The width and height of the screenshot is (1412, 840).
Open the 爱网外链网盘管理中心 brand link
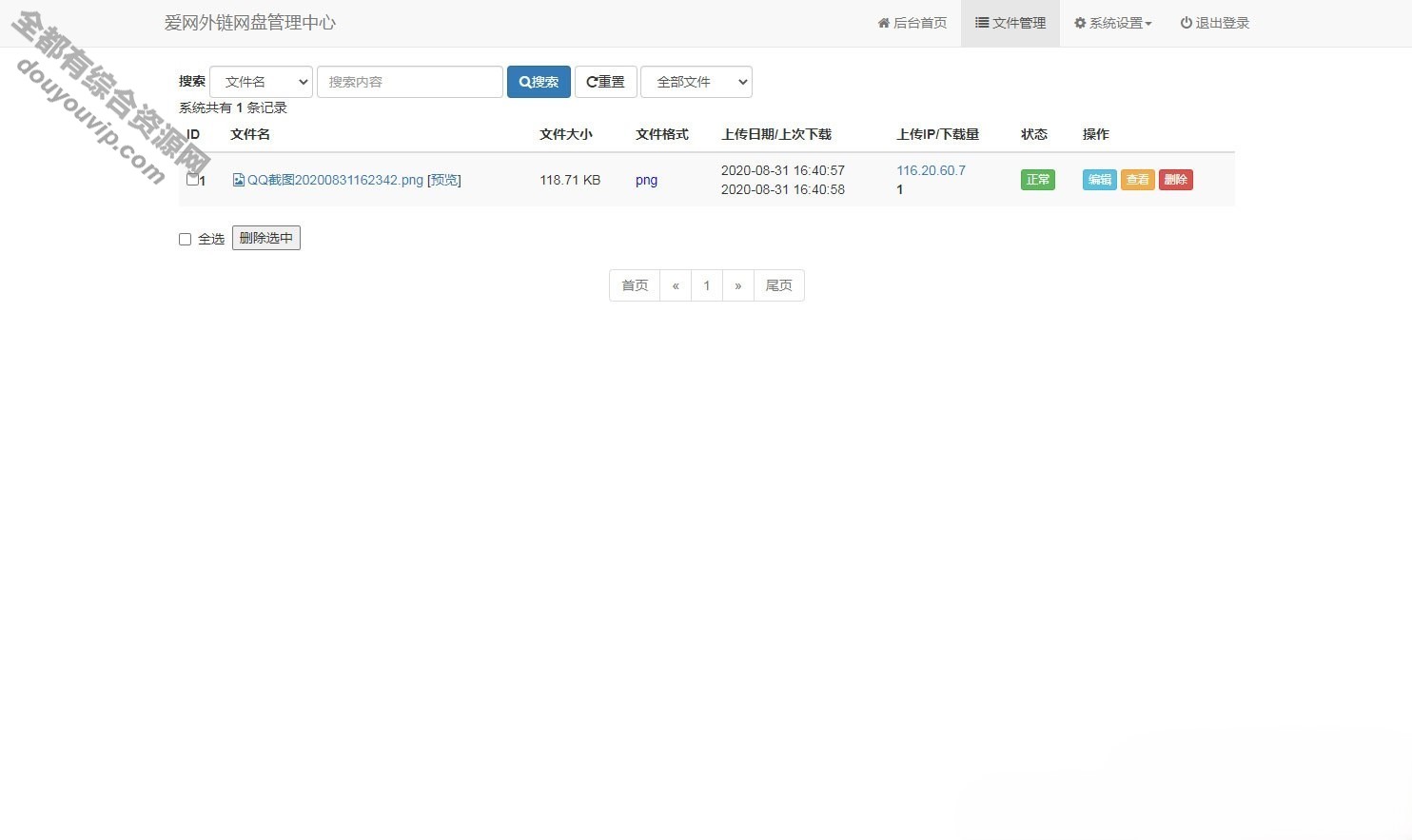(x=249, y=23)
